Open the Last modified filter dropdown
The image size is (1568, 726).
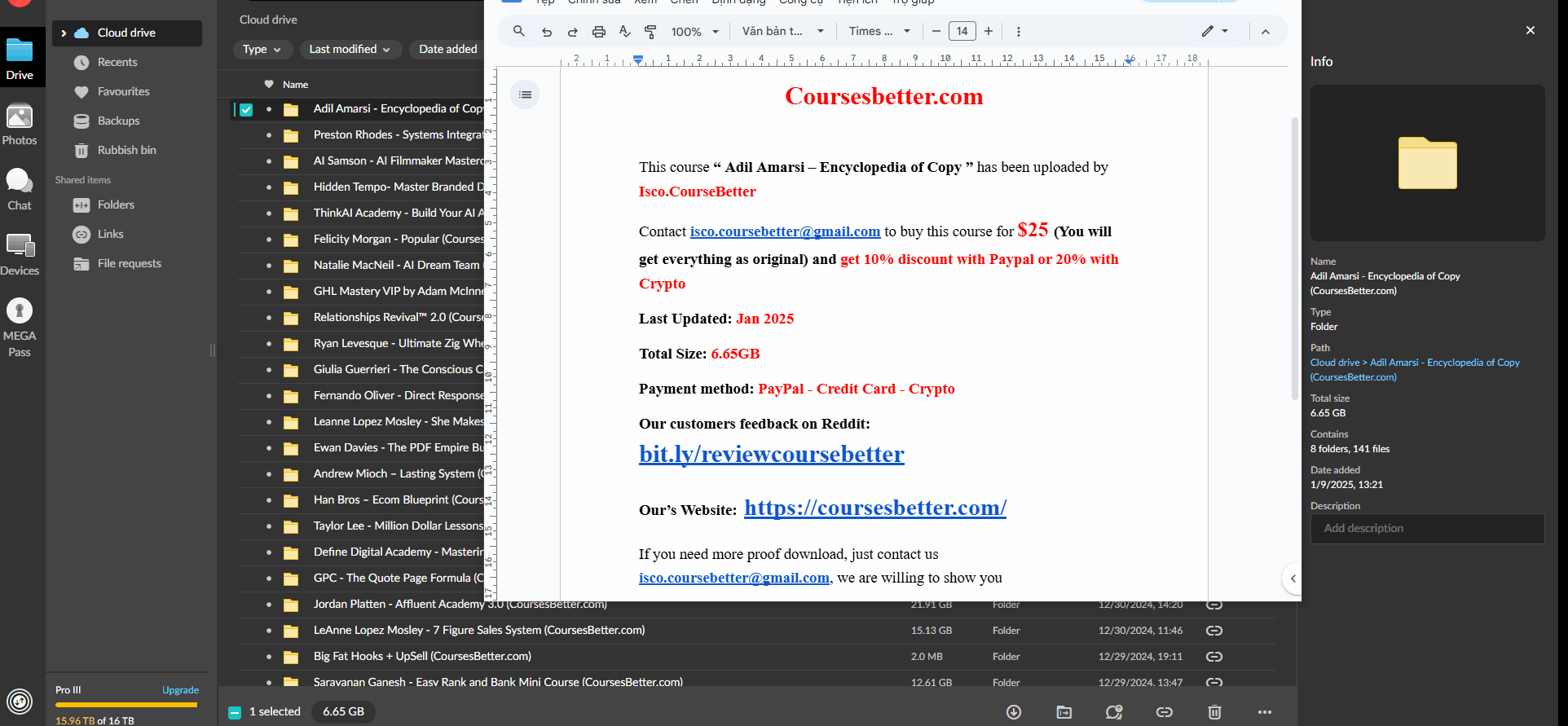(x=350, y=50)
